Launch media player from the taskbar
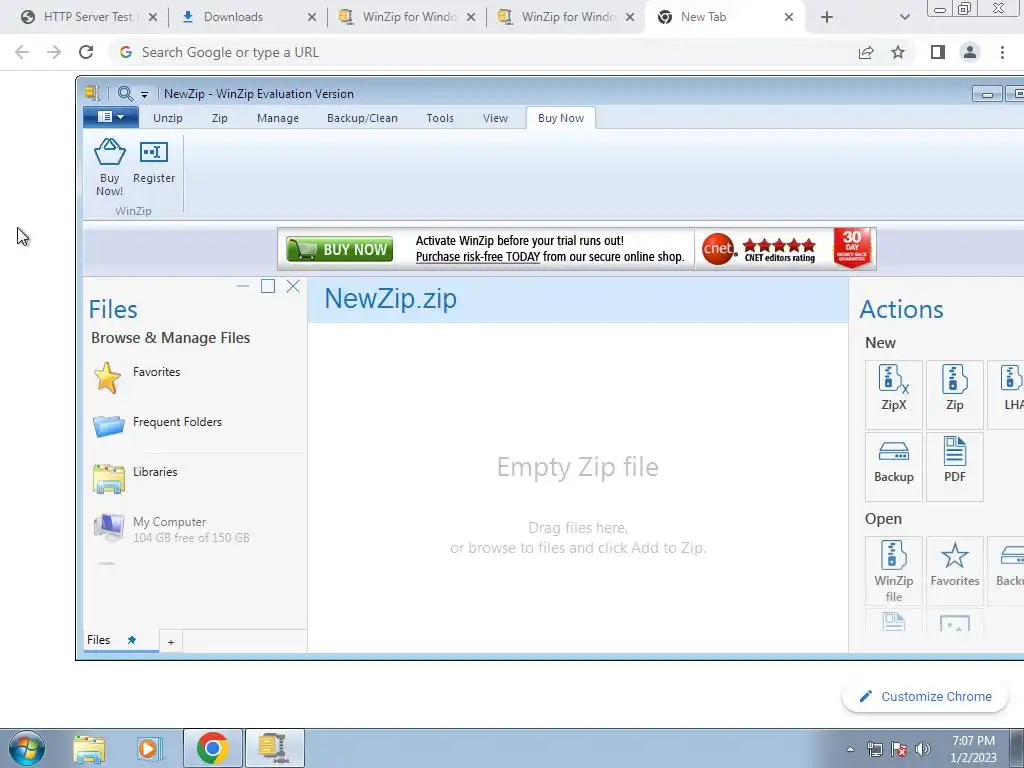The image size is (1024, 768). pos(149,748)
